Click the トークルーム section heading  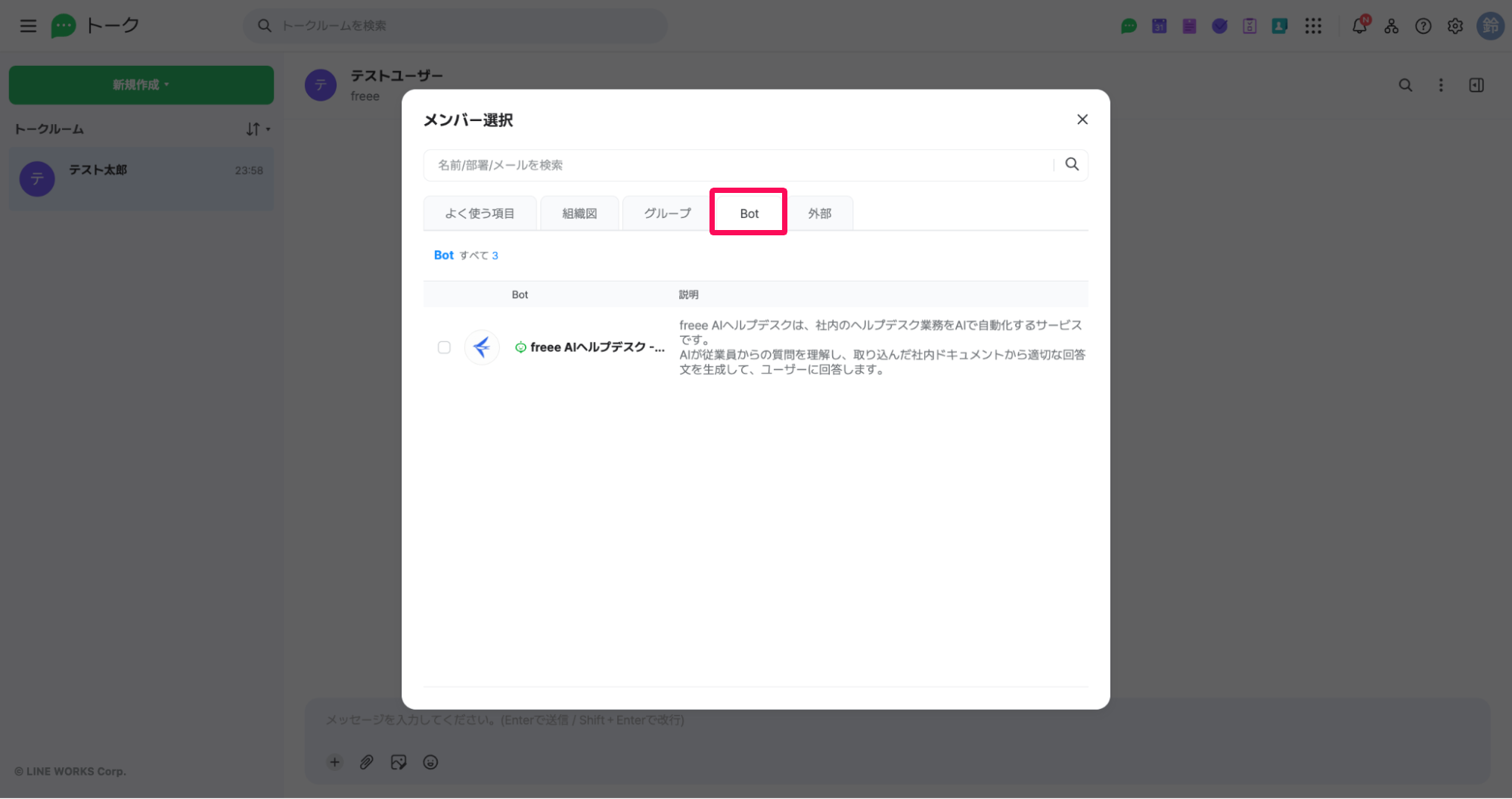click(x=49, y=129)
